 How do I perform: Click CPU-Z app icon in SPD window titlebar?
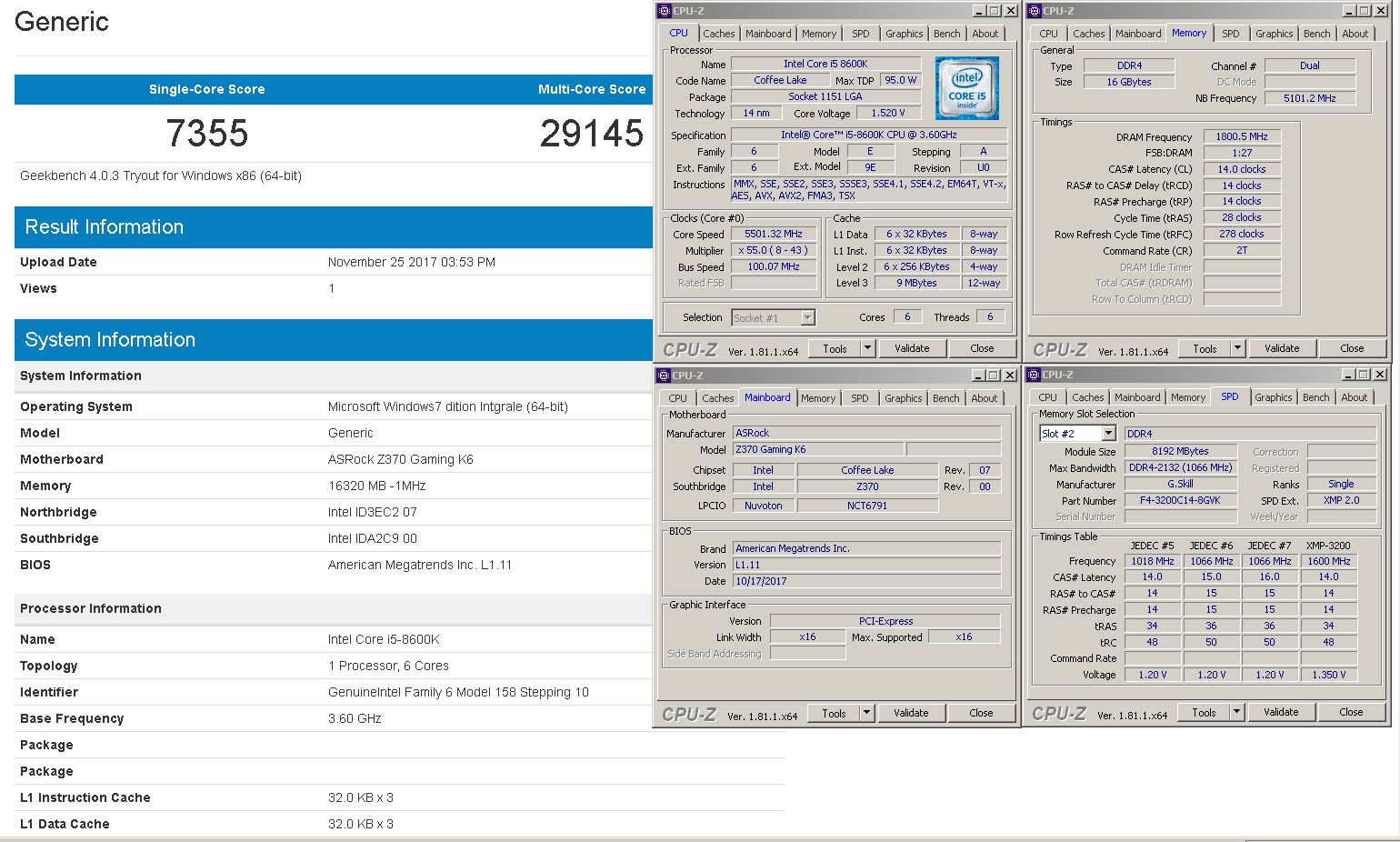coord(1034,375)
